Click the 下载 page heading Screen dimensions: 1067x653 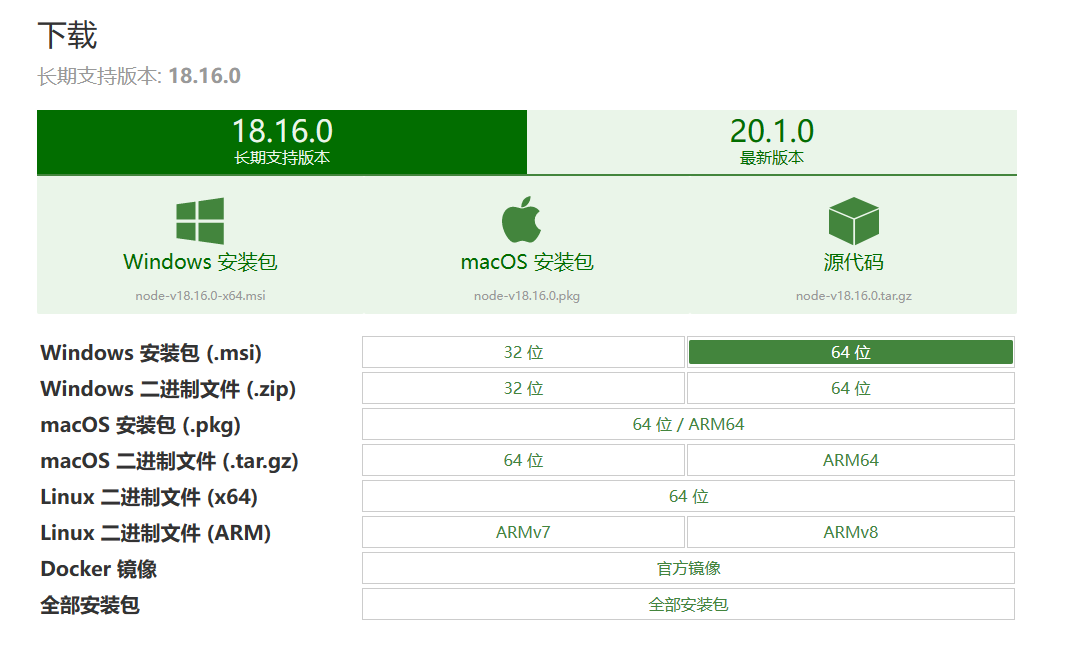click(67, 35)
